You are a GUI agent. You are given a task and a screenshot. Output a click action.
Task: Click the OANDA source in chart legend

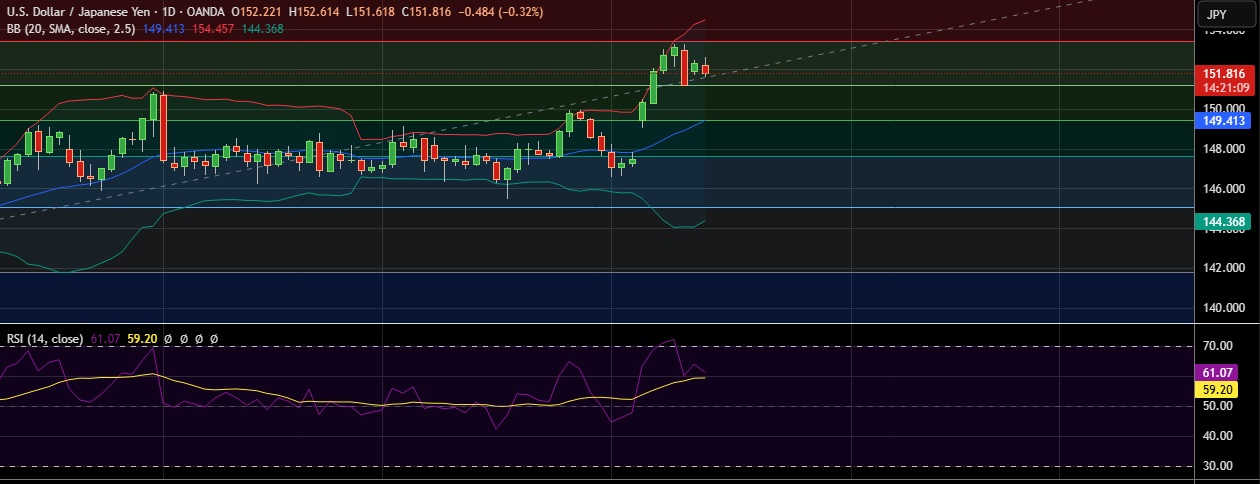click(x=207, y=12)
